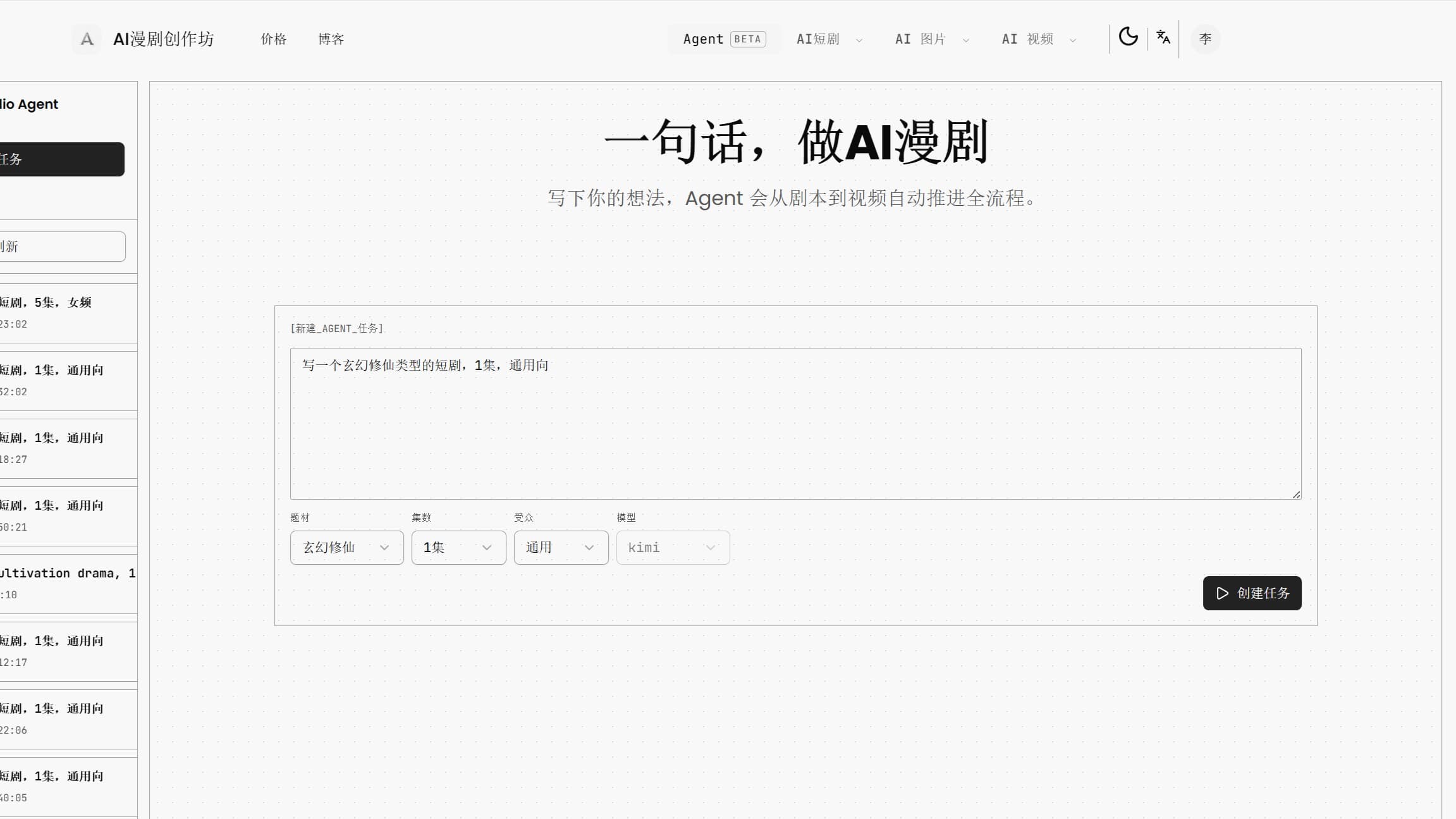The width and height of the screenshot is (1456, 819).
Task: Open the 受众 audience dropdown showing 通用
Action: click(560, 547)
